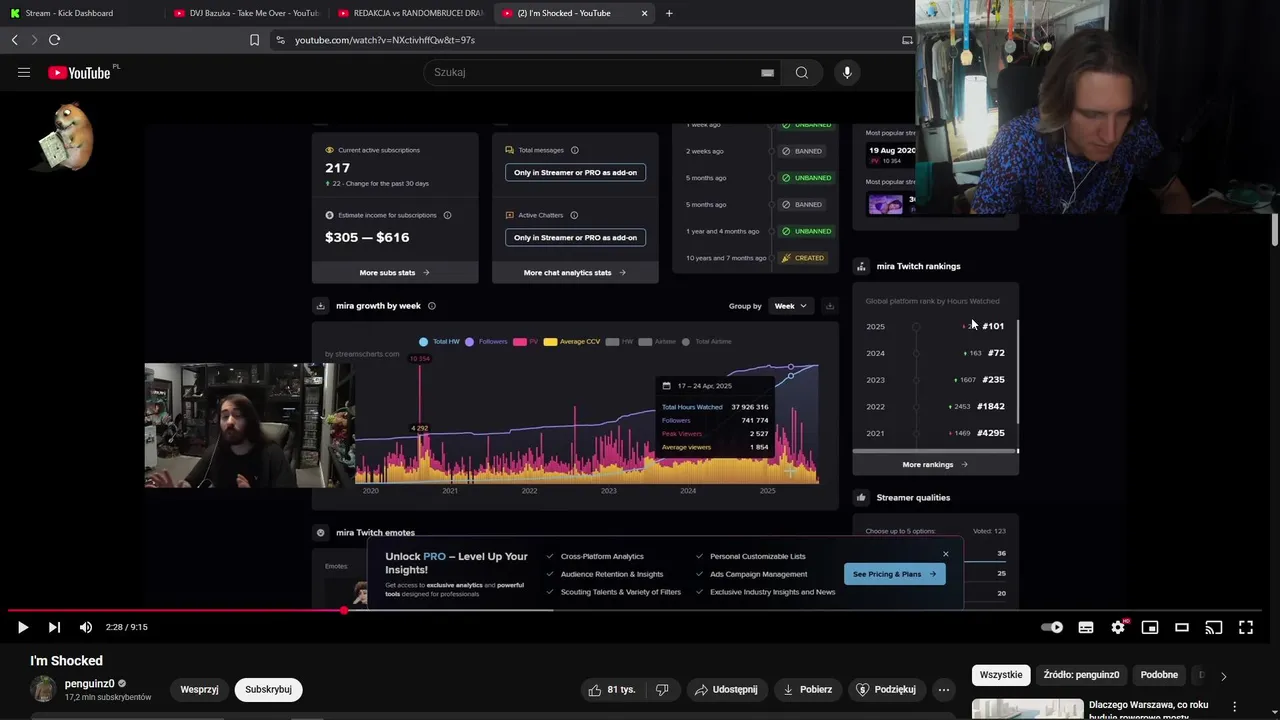Viewport: 1280px width, 720px height.
Task: Click info icon next to mira growth by week
Action: [431, 306]
